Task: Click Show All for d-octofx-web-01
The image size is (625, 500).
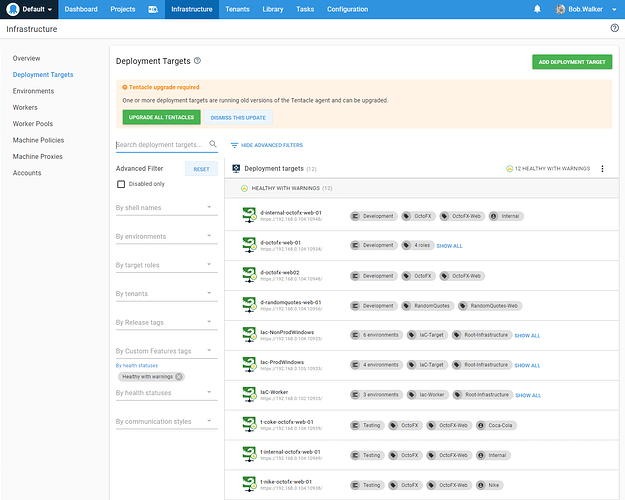Action: [x=449, y=246]
